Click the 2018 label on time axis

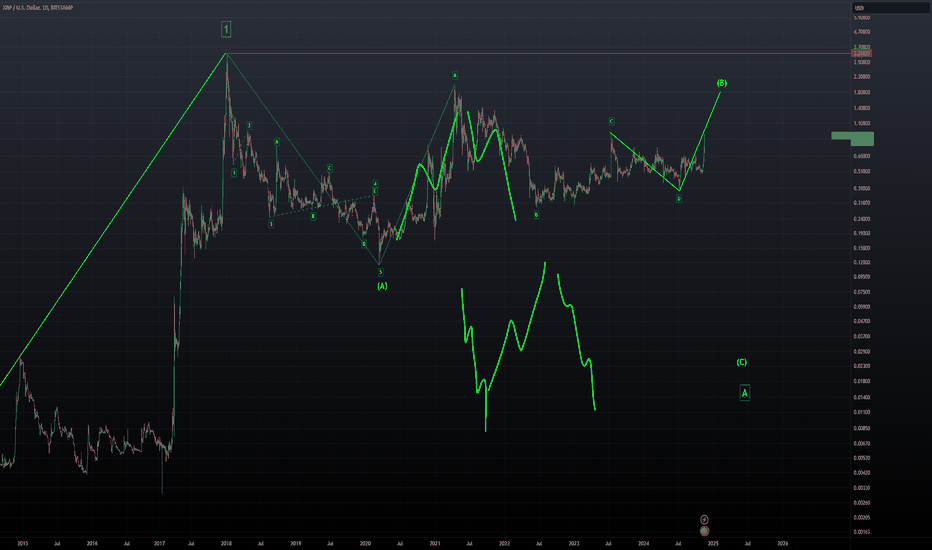click(x=226, y=543)
